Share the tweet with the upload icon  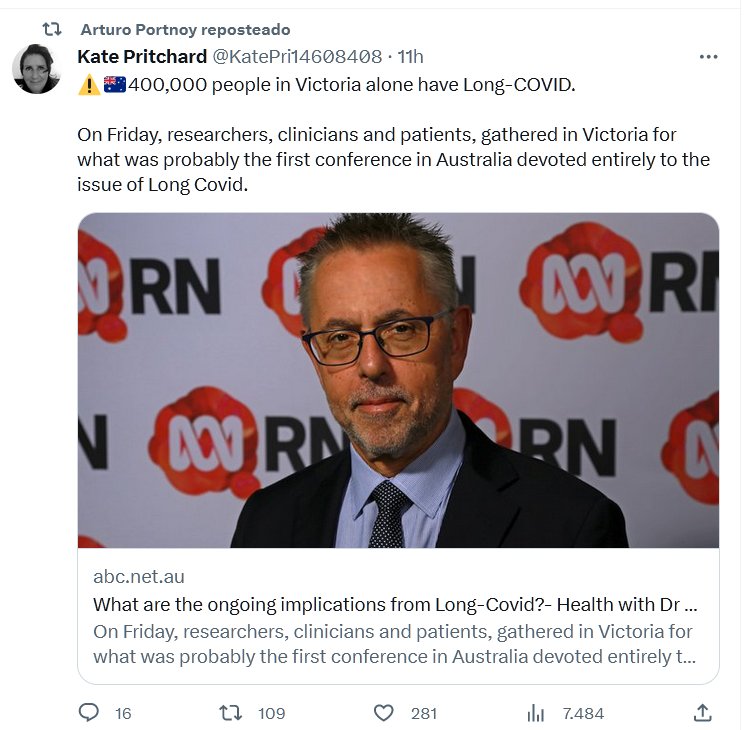point(702,712)
